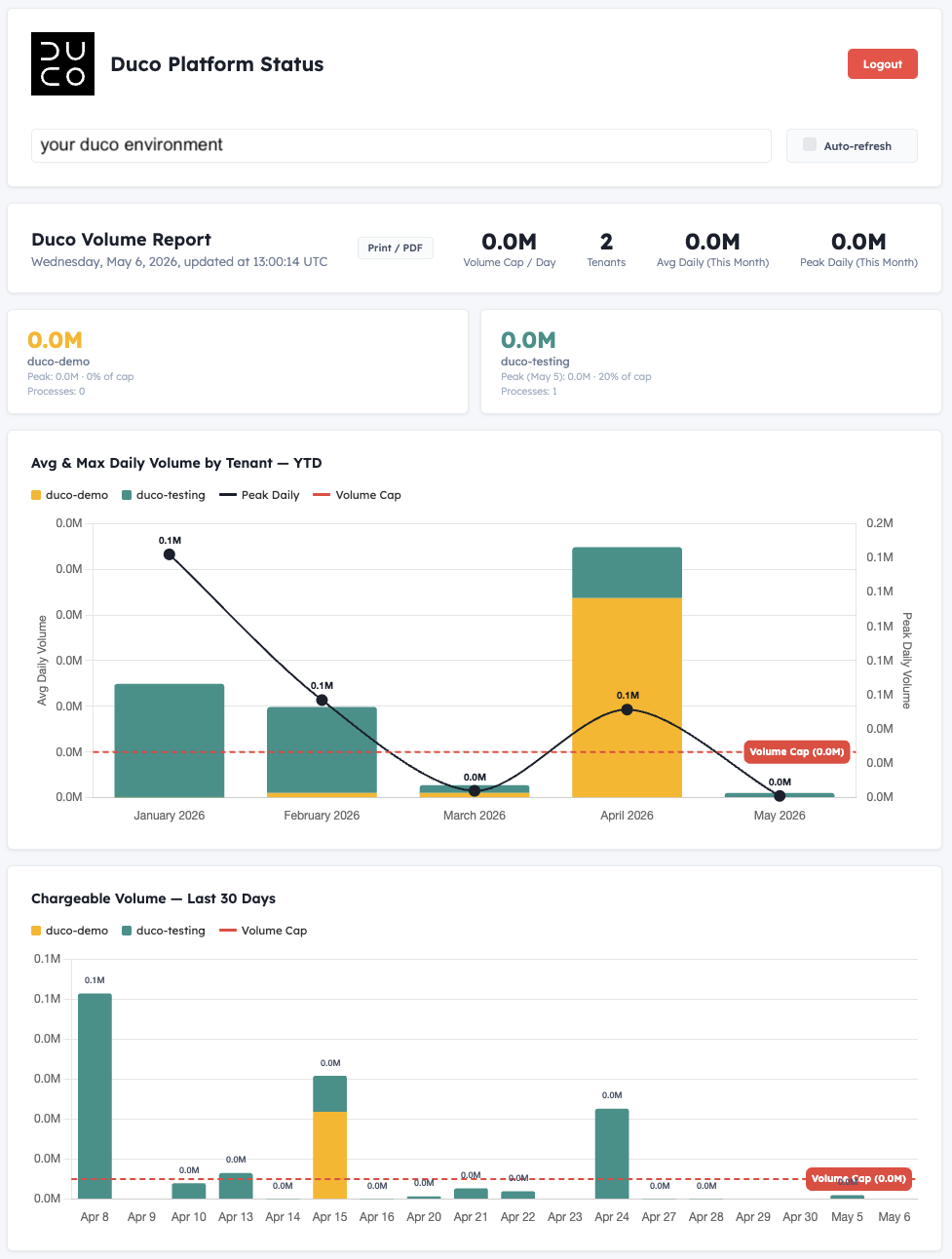Click the 'Volume Cap / Day' stat label

[510, 263]
